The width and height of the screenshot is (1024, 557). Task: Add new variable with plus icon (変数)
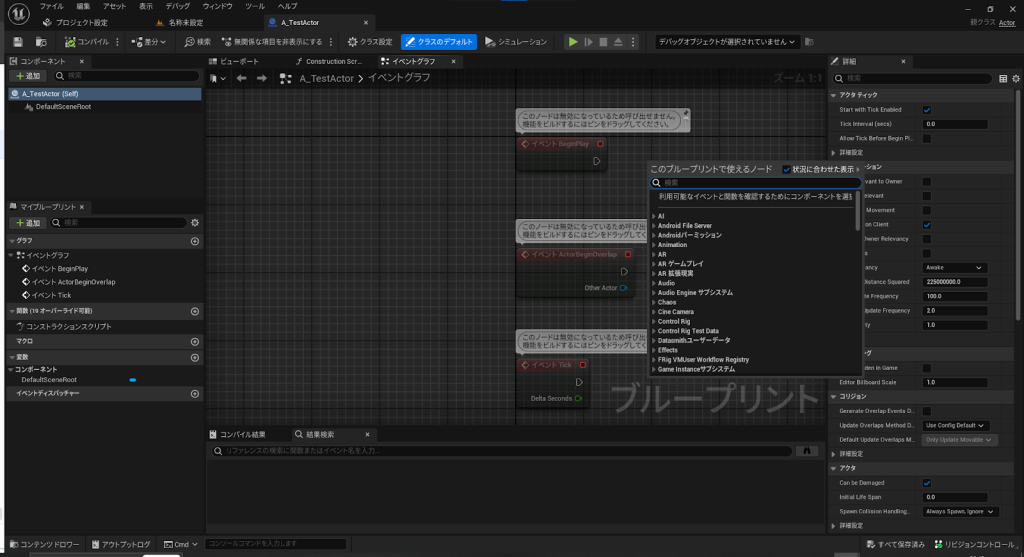pos(195,357)
